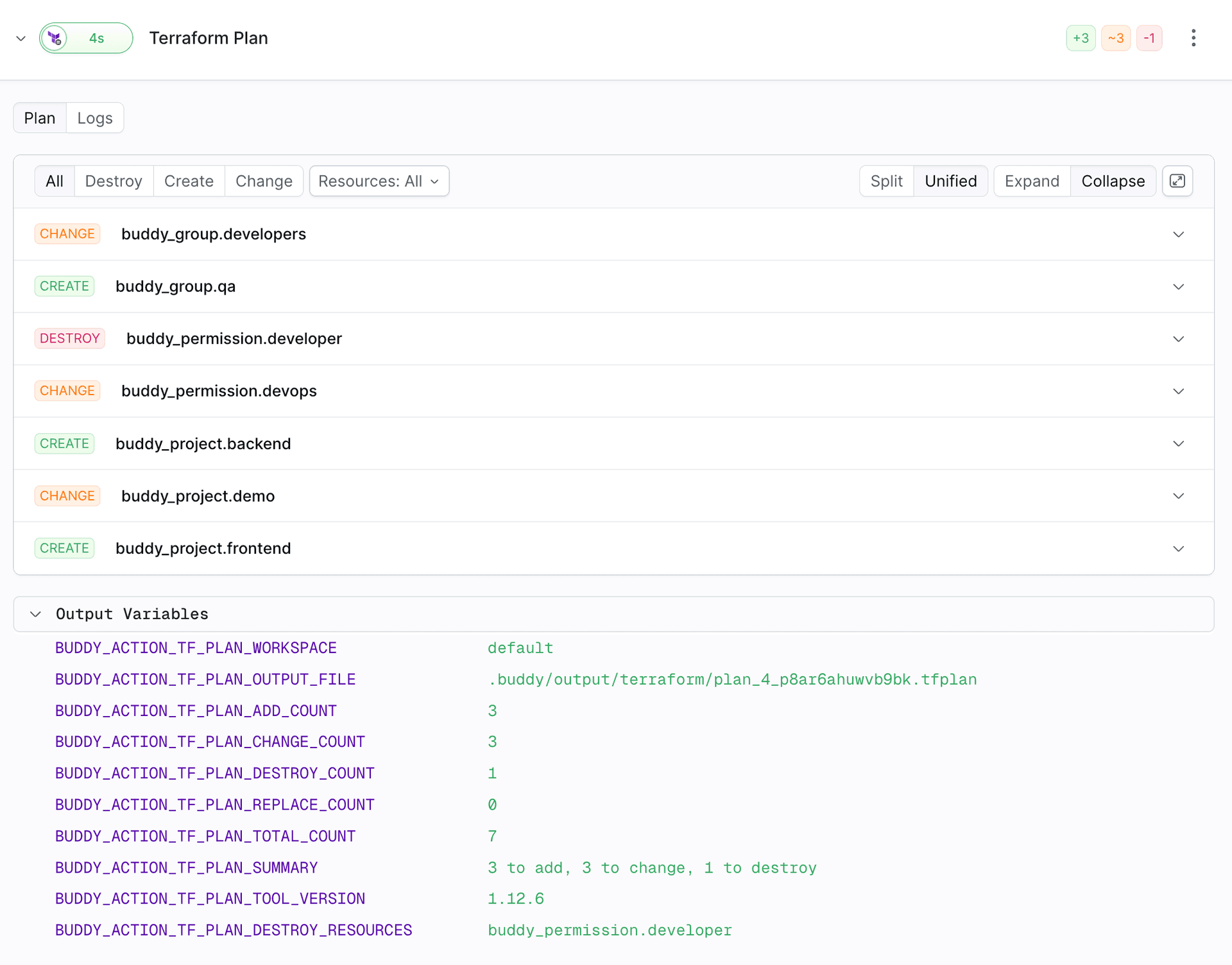Open the three-dot action menu

click(1193, 38)
